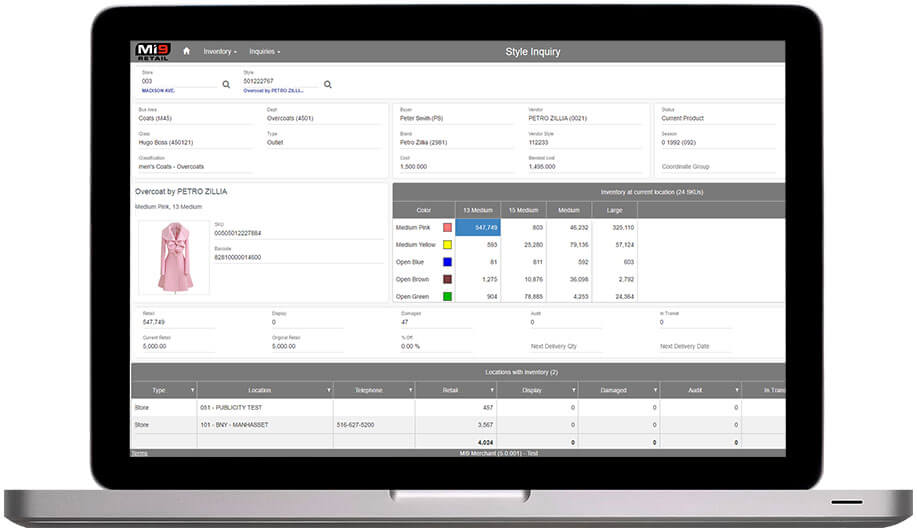Open the Audit column filter dropdown
Viewport: 917px width, 531px height.
[x=737, y=390]
